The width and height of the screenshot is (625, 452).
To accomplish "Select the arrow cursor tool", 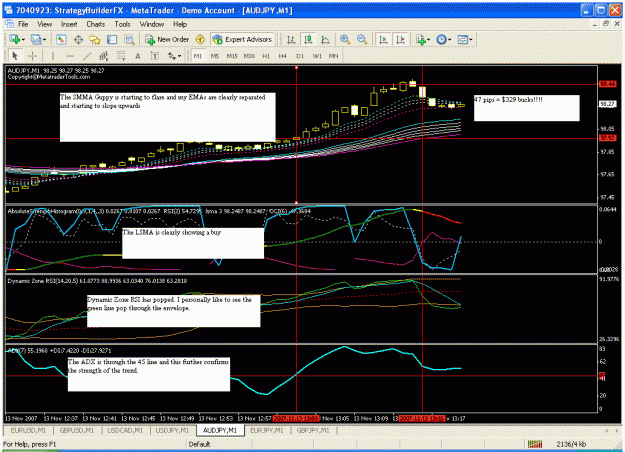I will tap(15, 56).
